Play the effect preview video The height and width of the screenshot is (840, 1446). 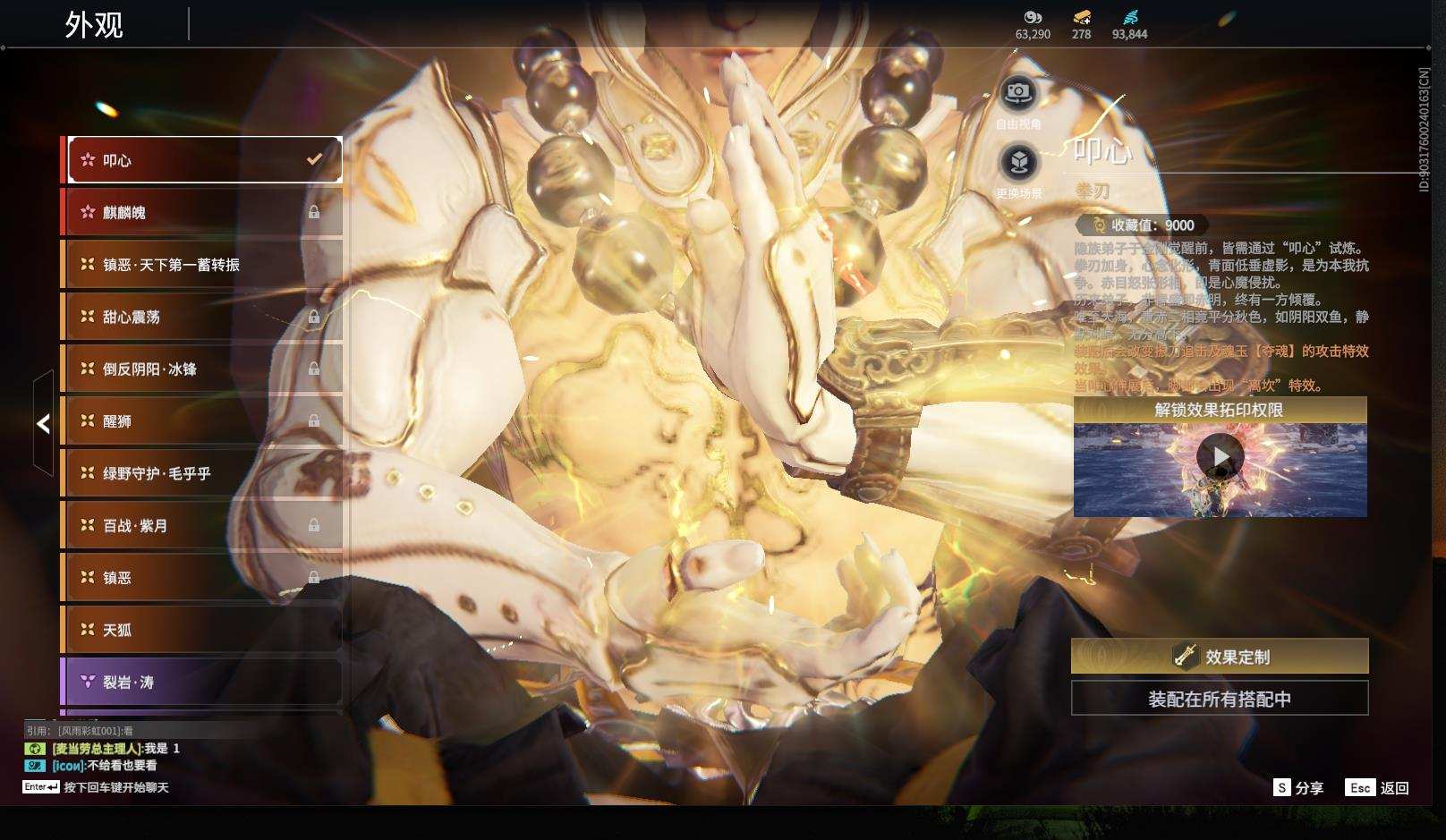tap(1220, 457)
